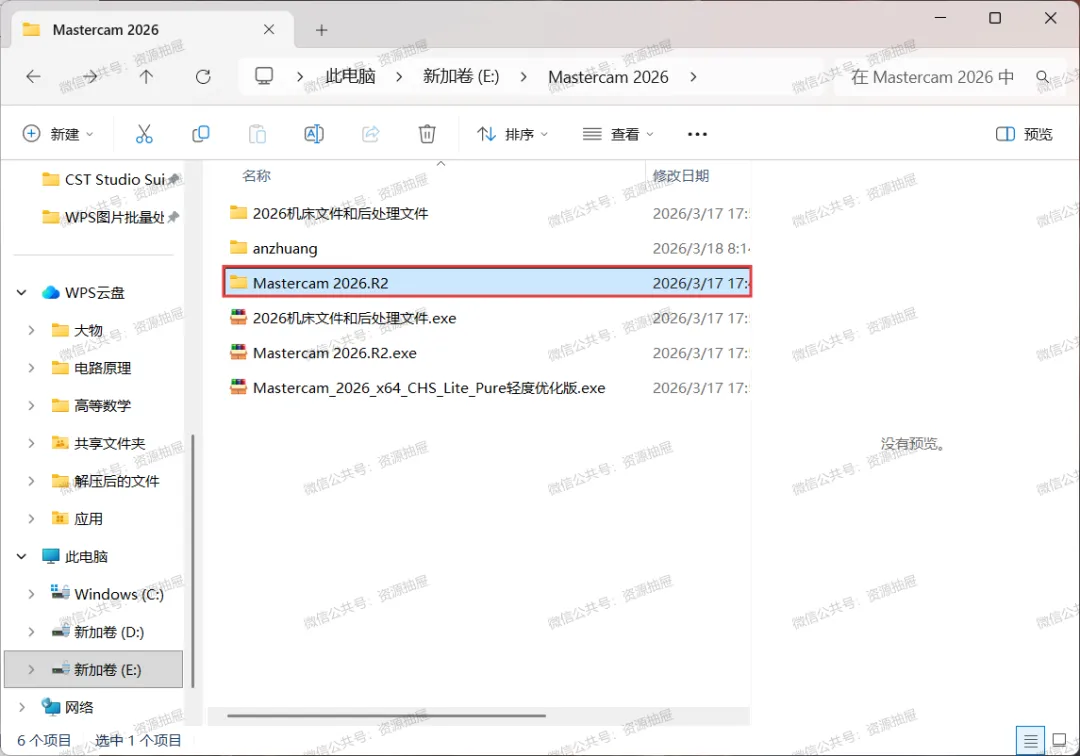Screen dimensions: 1080x756
Task: Click the Share icon in toolbar
Action: [x=371, y=134]
